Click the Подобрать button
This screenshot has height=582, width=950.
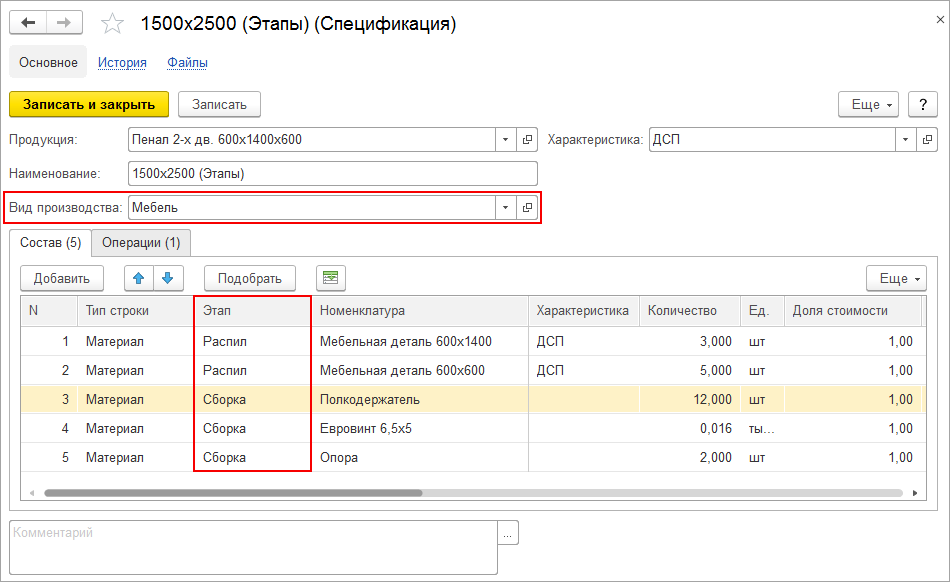point(249,278)
